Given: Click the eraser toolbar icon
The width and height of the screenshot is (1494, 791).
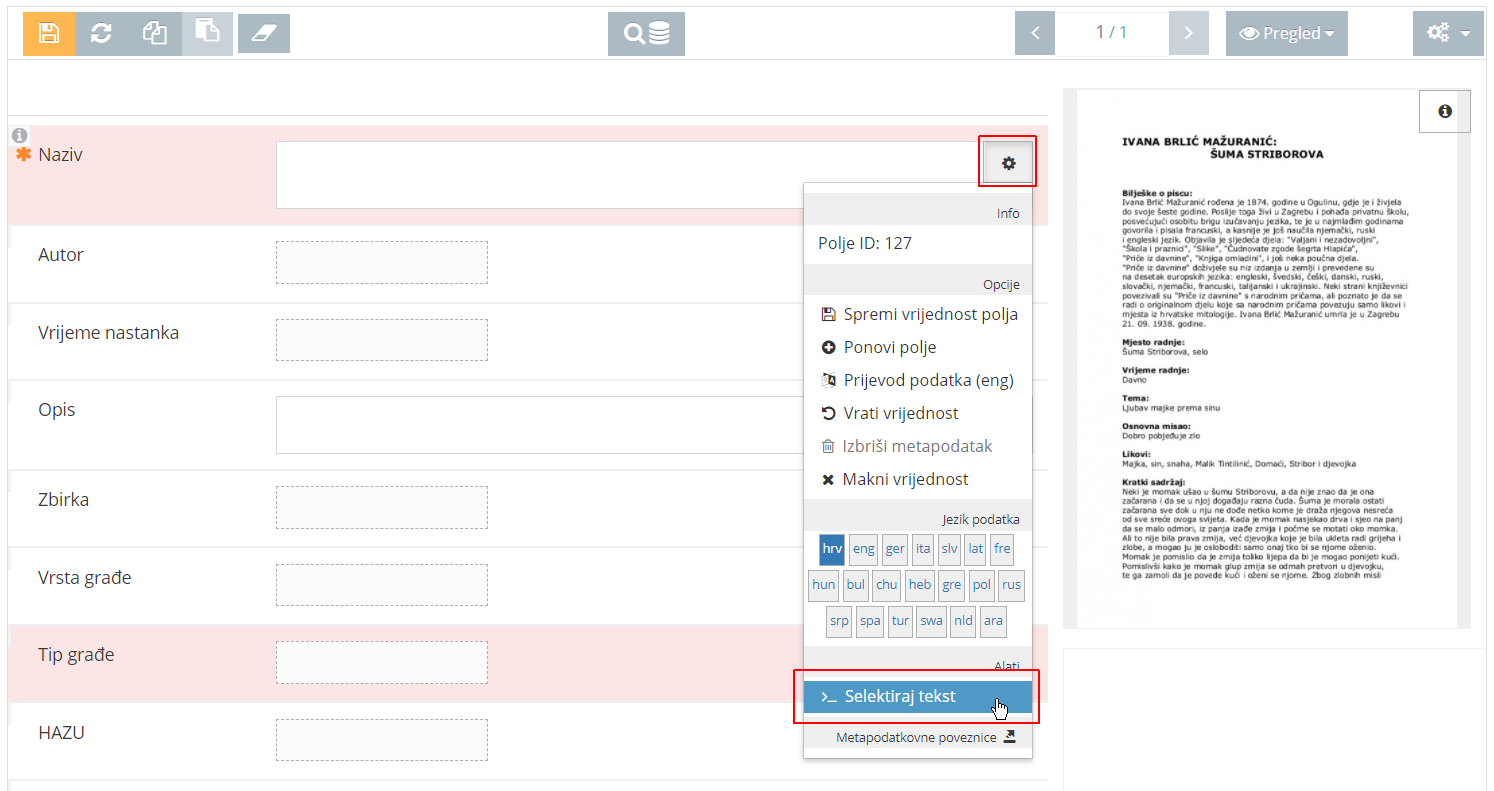Looking at the screenshot, I should pos(263,32).
